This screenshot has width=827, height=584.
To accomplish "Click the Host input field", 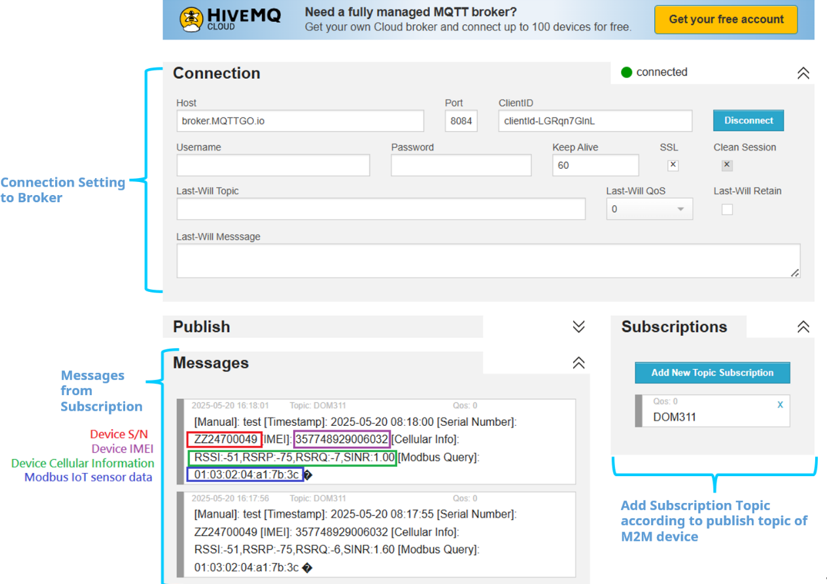I will coord(299,121).
